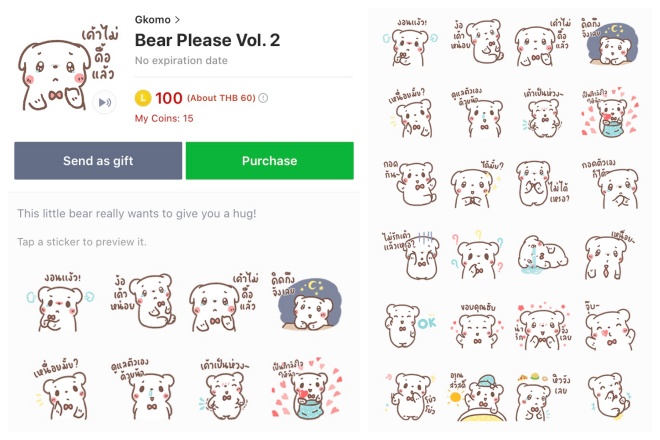660x440 pixels.
Task: Tap the sound preview speaker icon
Action: (104, 102)
